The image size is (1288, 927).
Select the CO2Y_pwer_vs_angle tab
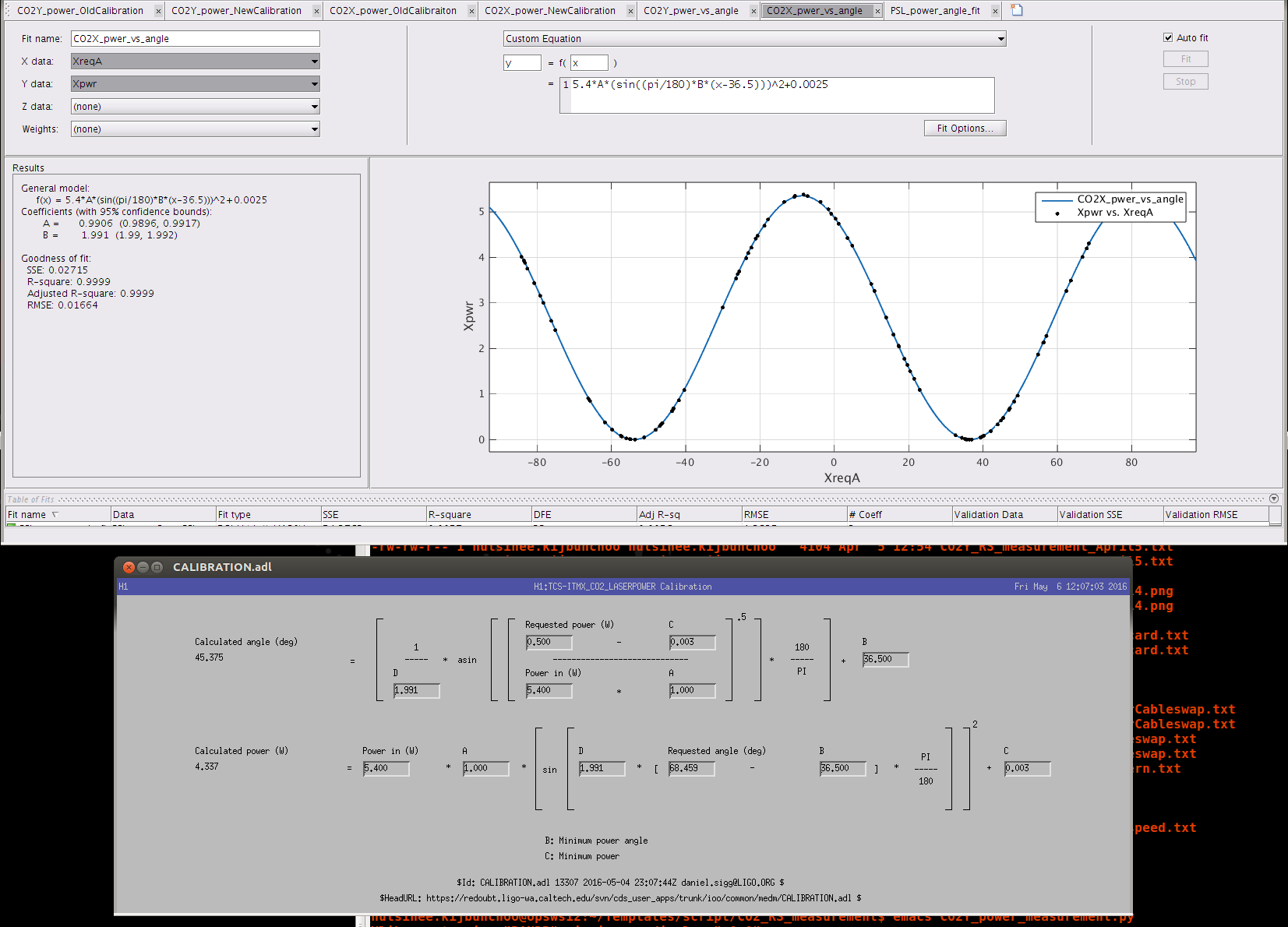[x=691, y=11]
